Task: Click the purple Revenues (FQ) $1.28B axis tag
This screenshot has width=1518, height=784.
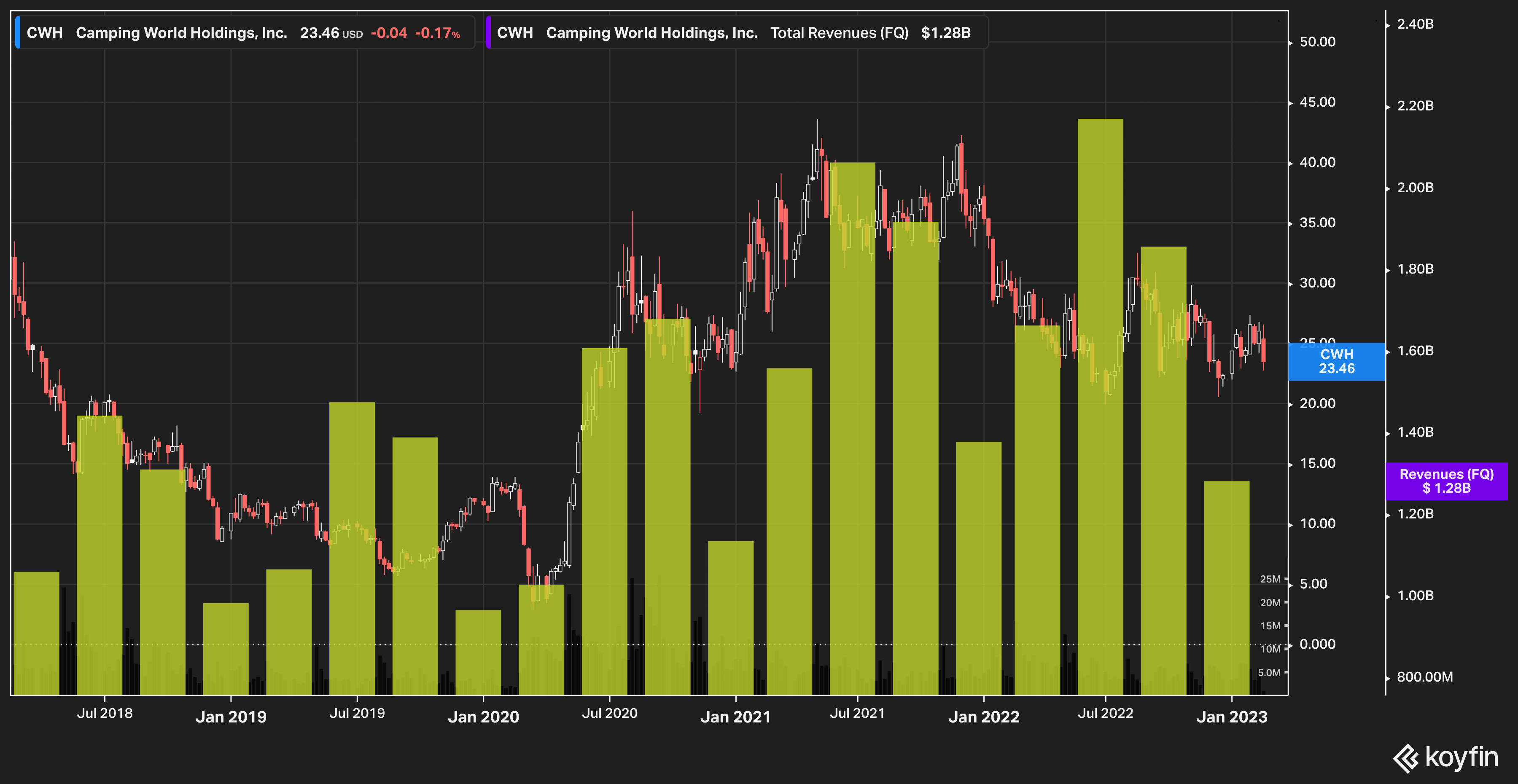Action: 1446,481
